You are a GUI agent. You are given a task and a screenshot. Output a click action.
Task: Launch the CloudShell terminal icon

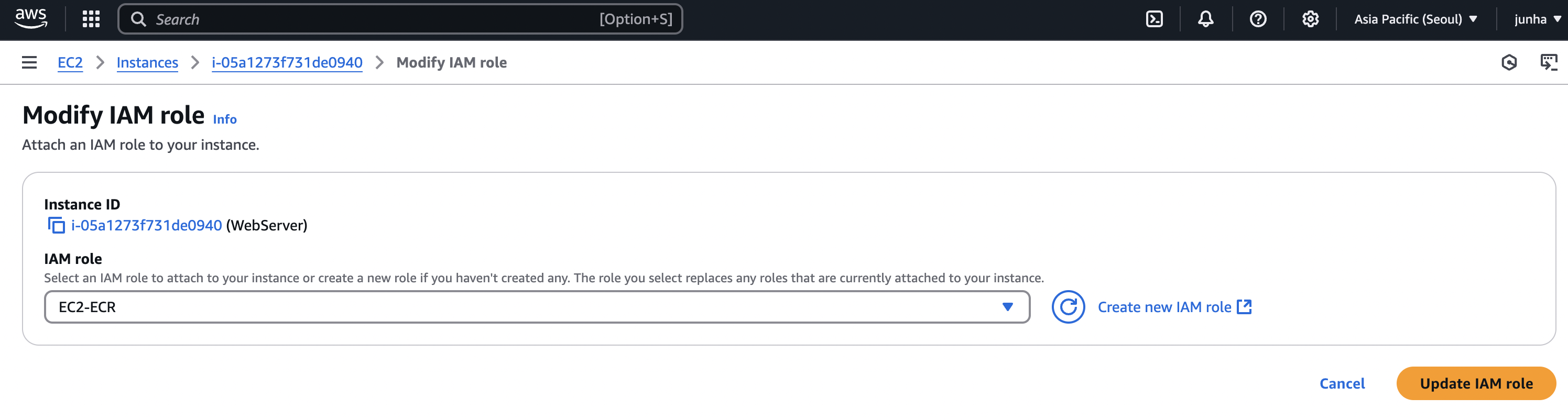tap(1154, 19)
